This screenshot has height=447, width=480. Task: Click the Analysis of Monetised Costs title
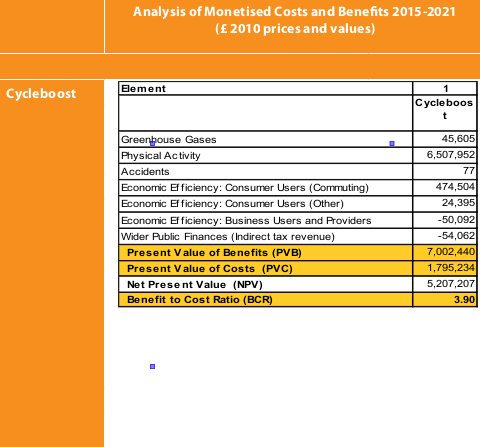click(294, 20)
